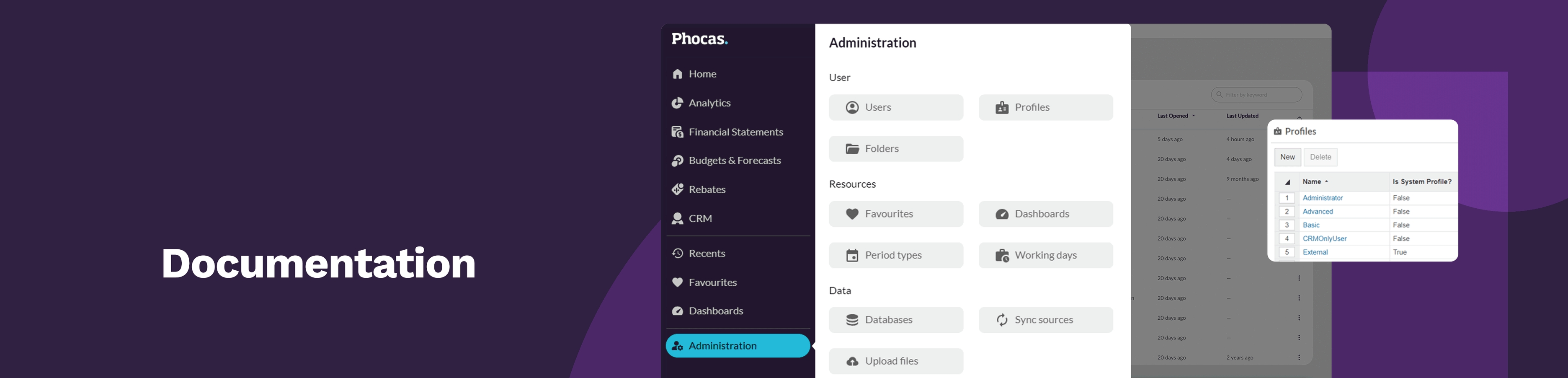Click the Financial Statements sidebar icon
The image size is (1568, 378).
[x=678, y=132]
